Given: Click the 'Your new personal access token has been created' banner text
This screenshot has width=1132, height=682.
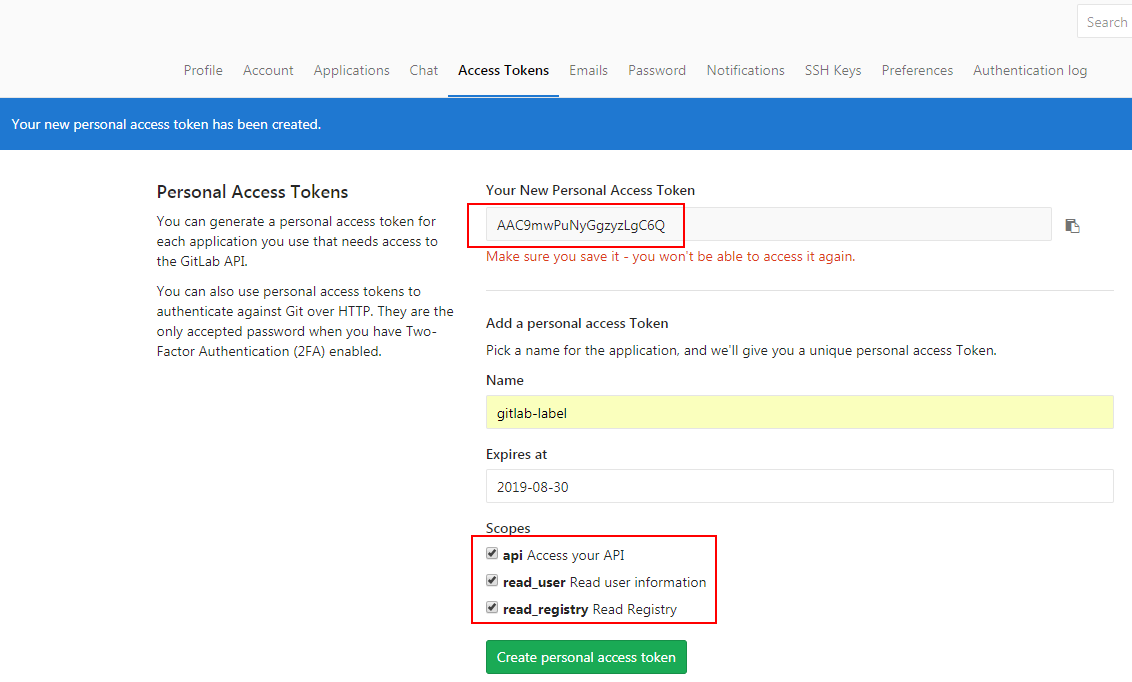Looking at the screenshot, I should pyautogui.click(x=166, y=124).
